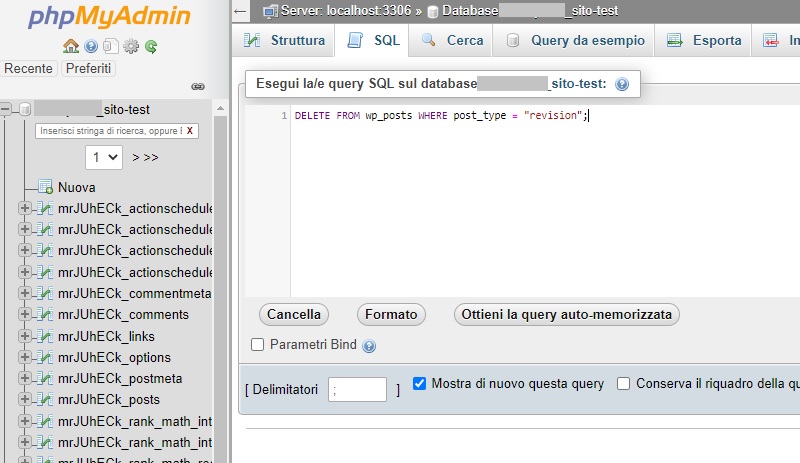Clear the table search with red X
Screen dimensions: 800x463
pos(189,131)
